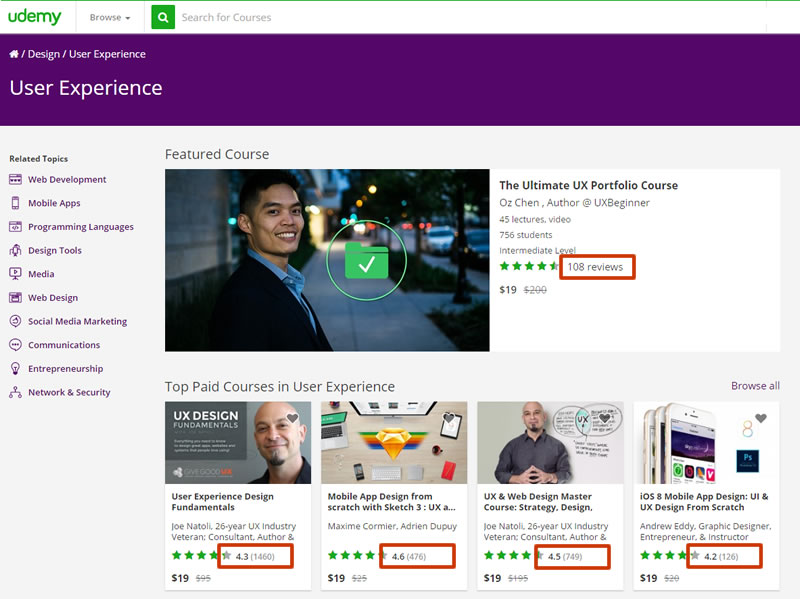Click the home icon in breadcrumb

coord(14,54)
